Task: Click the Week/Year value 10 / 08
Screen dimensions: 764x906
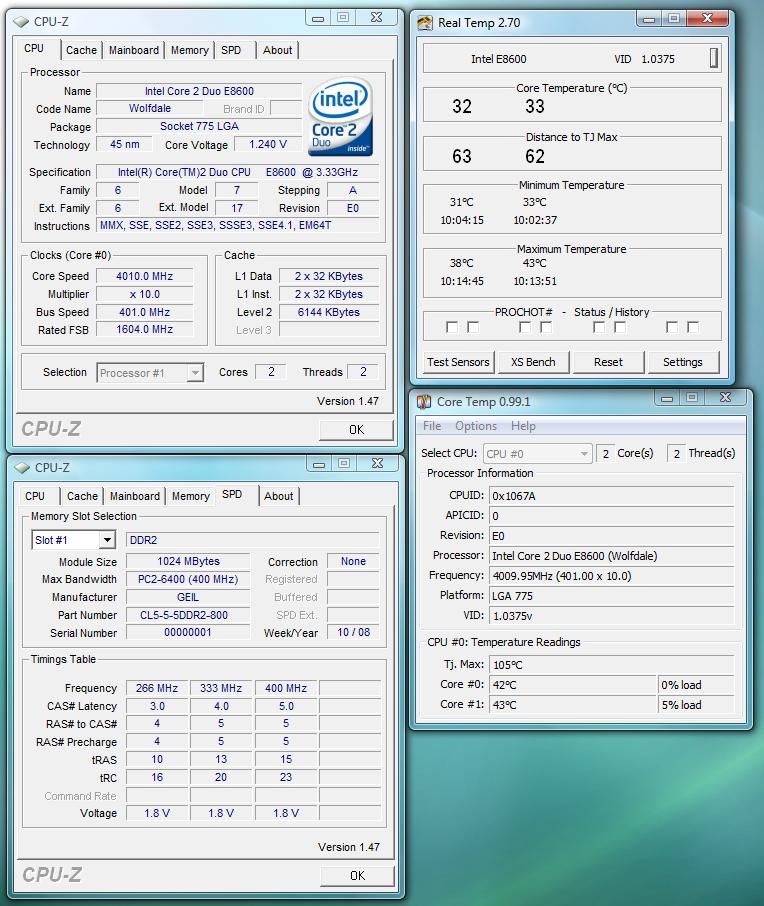Action: [x=354, y=633]
